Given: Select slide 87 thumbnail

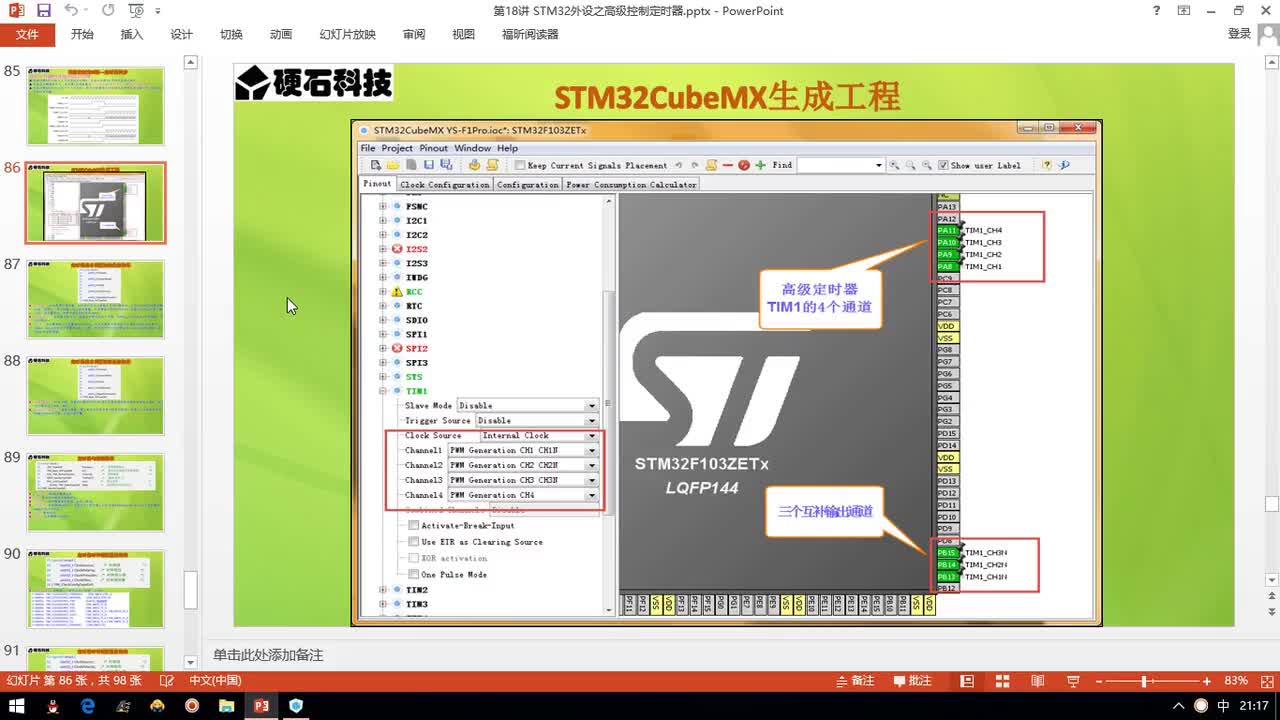Looking at the screenshot, I should click(x=96, y=299).
